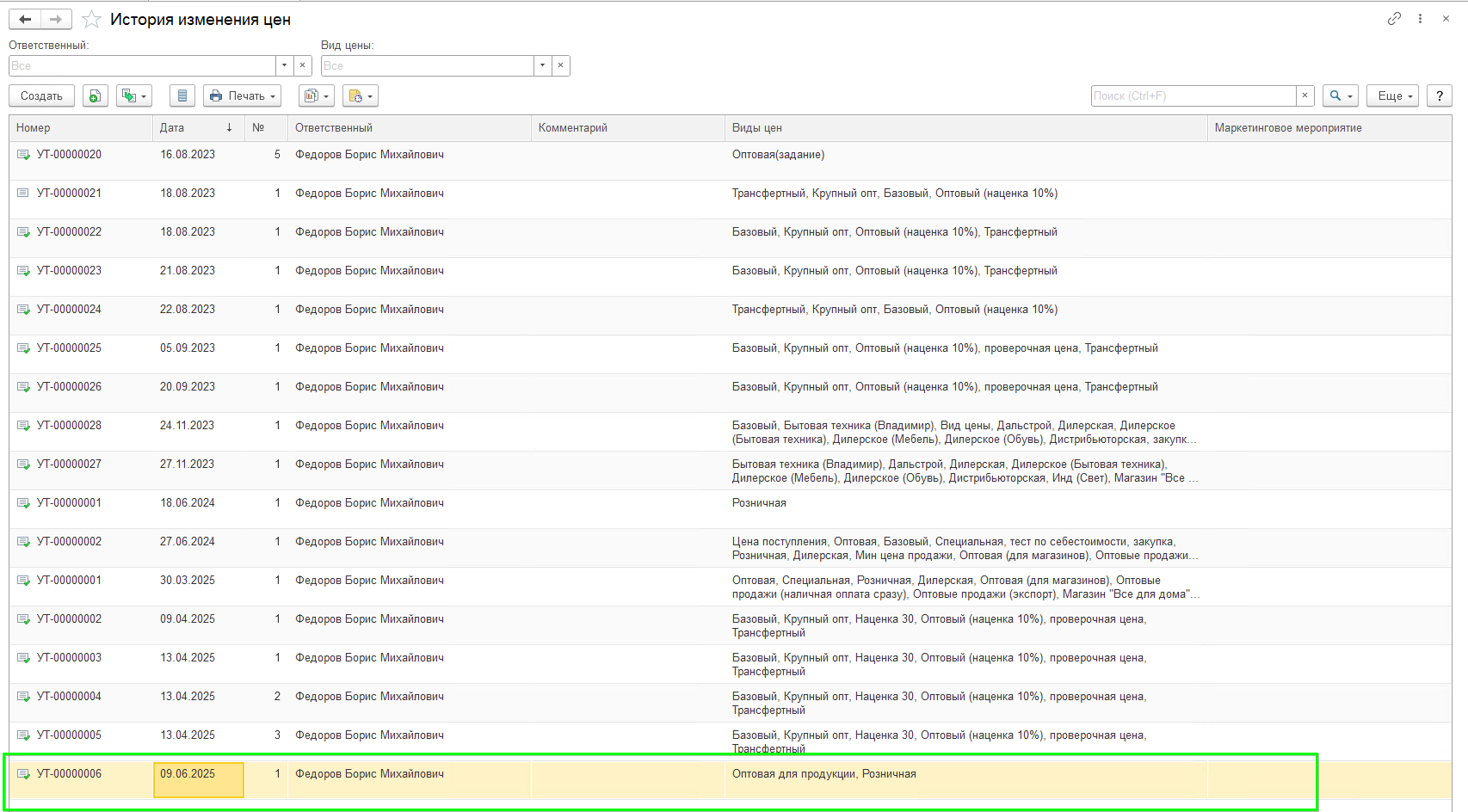
Task: Open the reports icon dropdown
Action: (x=316, y=95)
